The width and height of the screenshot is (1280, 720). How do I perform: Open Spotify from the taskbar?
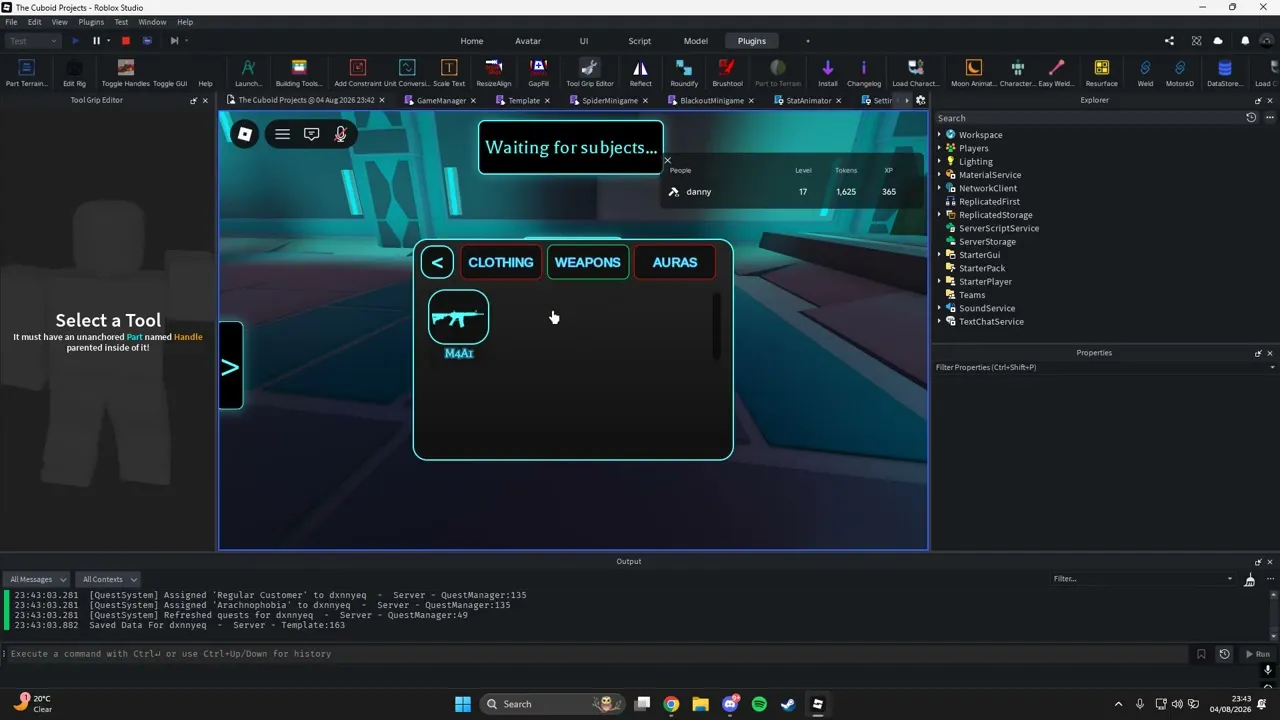[759, 704]
